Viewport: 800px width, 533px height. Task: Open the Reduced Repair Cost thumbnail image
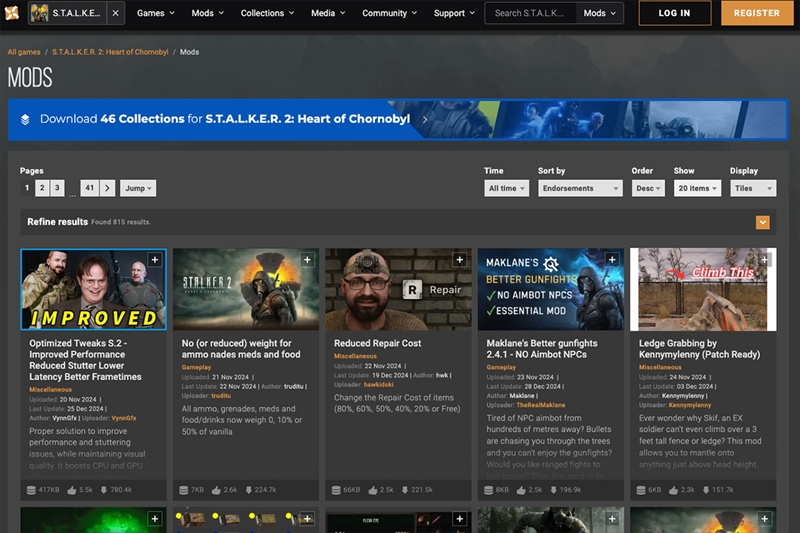point(398,289)
